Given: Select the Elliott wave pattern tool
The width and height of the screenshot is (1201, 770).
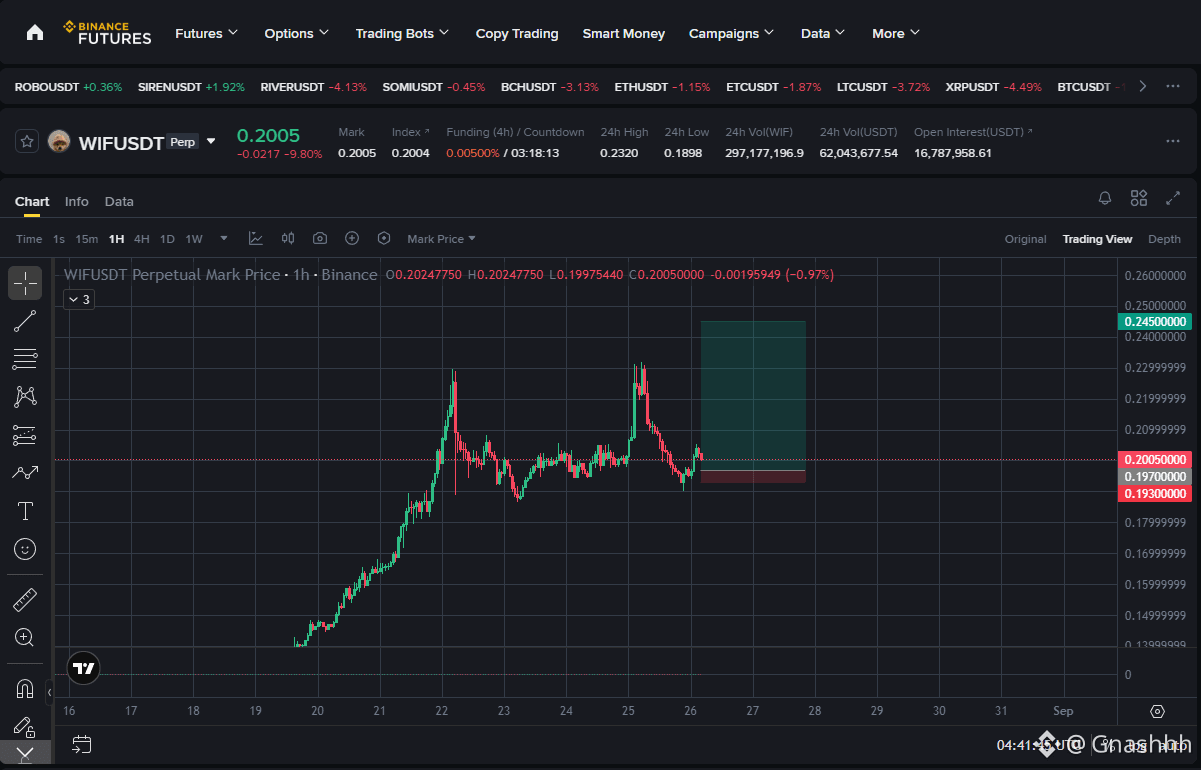Looking at the screenshot, I should tap(25, 473).
